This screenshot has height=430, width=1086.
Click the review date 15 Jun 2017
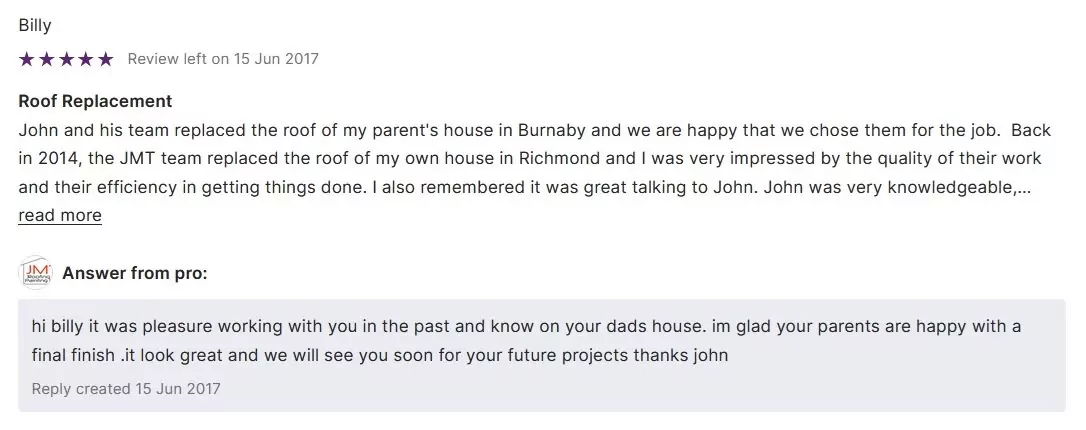click(276, 59)
